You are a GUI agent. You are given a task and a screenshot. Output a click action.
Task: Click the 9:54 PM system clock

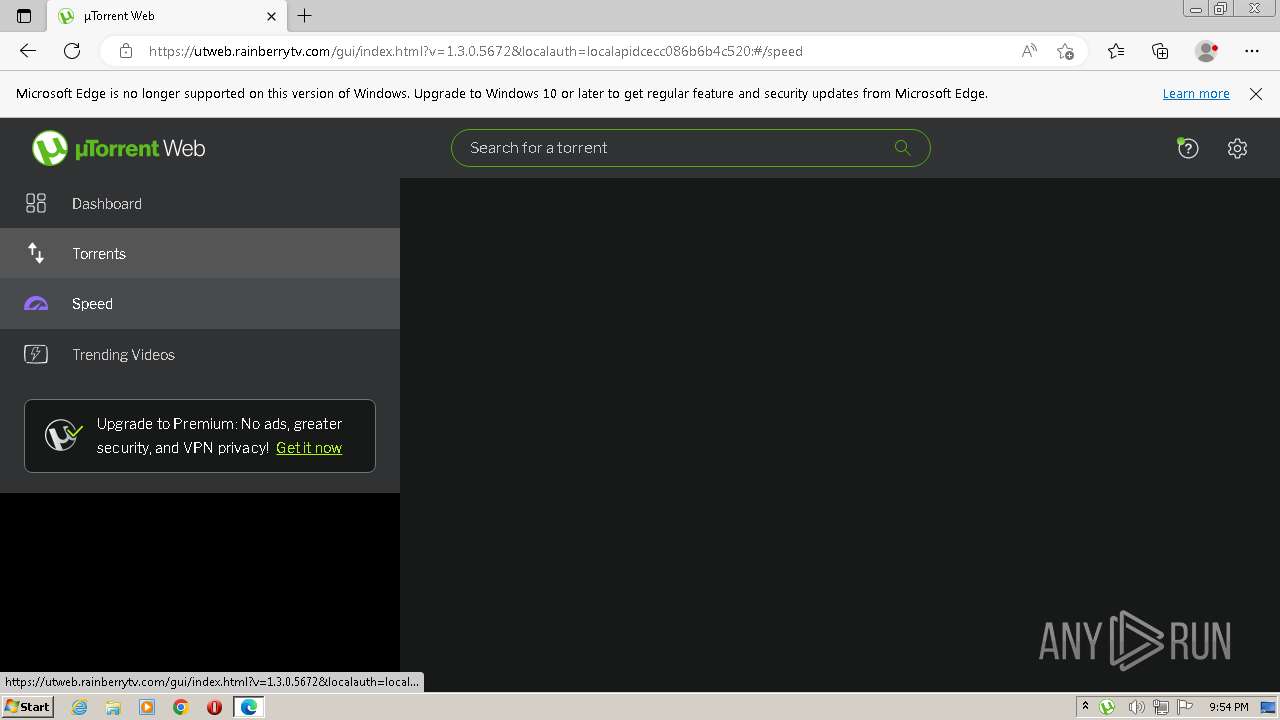[x=1228, y=707]
